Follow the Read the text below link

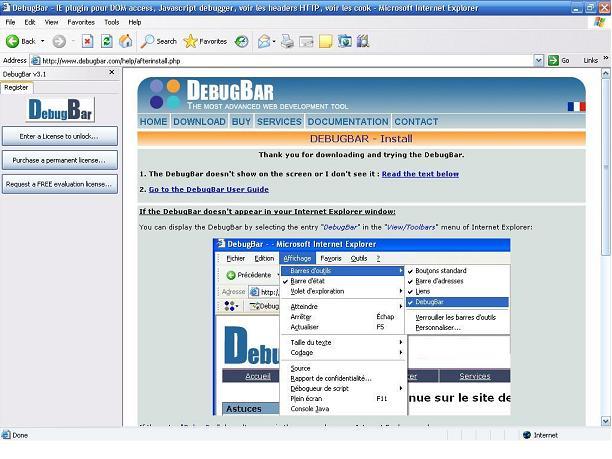coord(420,174)
